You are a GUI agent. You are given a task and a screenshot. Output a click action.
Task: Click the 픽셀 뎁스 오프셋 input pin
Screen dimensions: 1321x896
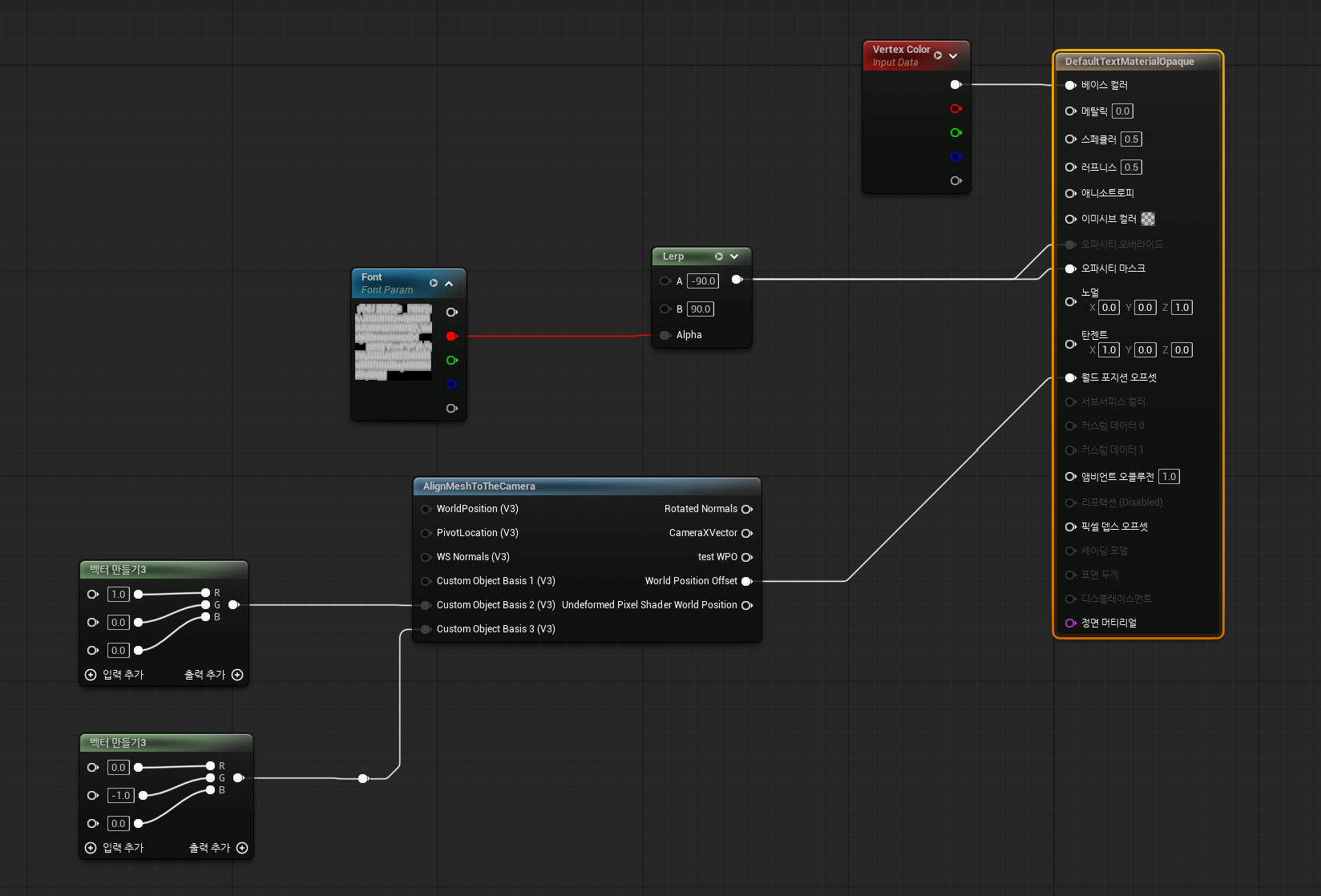(1071, 527)
